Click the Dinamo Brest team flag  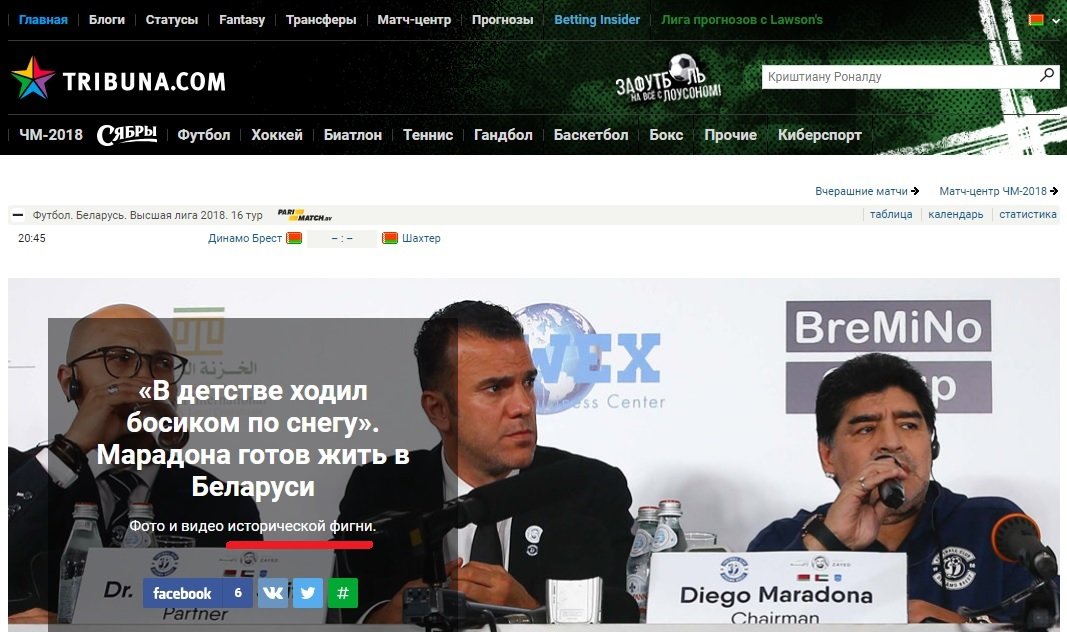click(x=294, y=238)
